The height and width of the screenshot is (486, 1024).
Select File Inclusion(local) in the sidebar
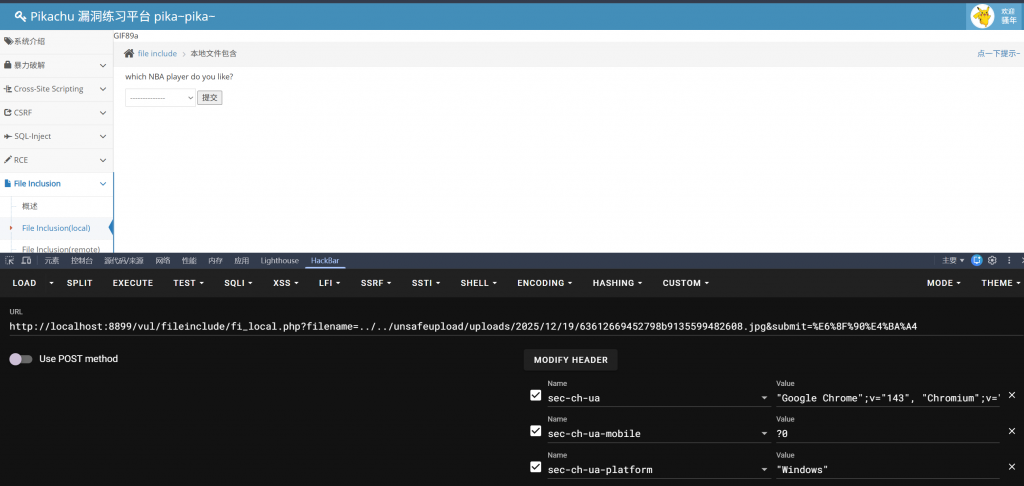pyautogui.click(x=56, y=228)
